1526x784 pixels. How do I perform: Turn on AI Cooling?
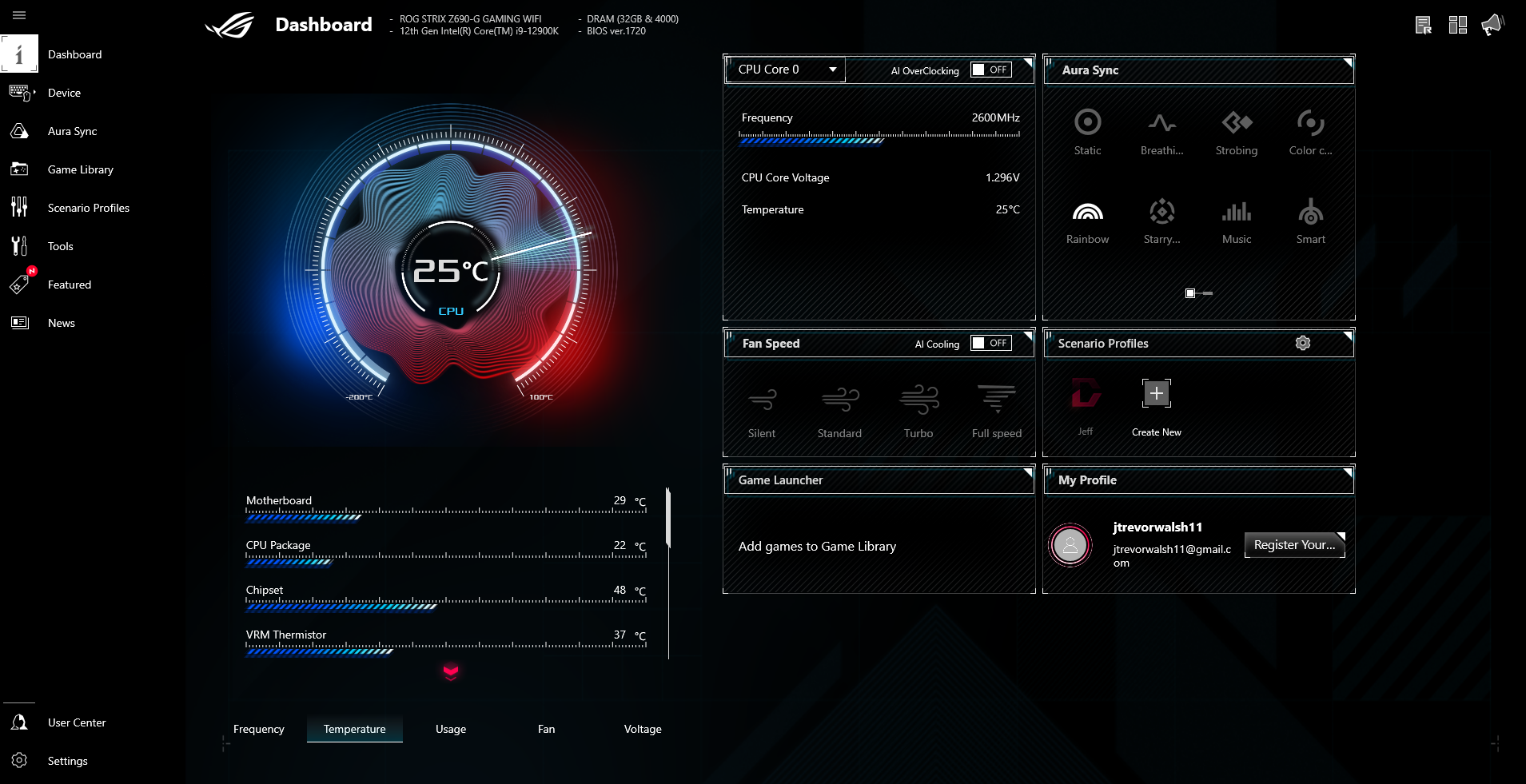tap(990, 343)
